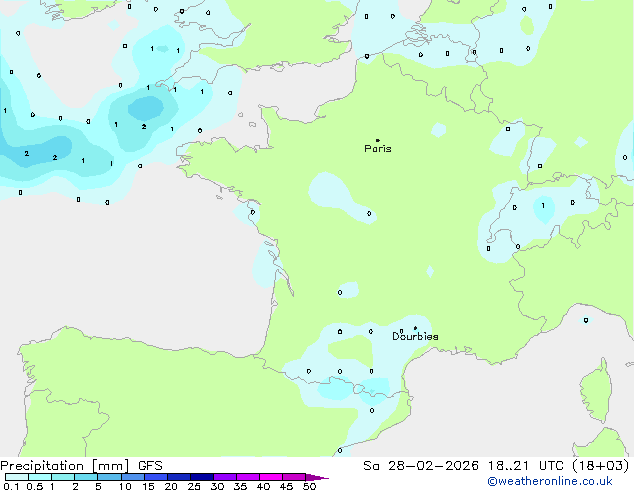Image resolution: width=634 pixels, height=490 pixels.
Task: Click the '10' legend scale value
Action: (125, 486)
